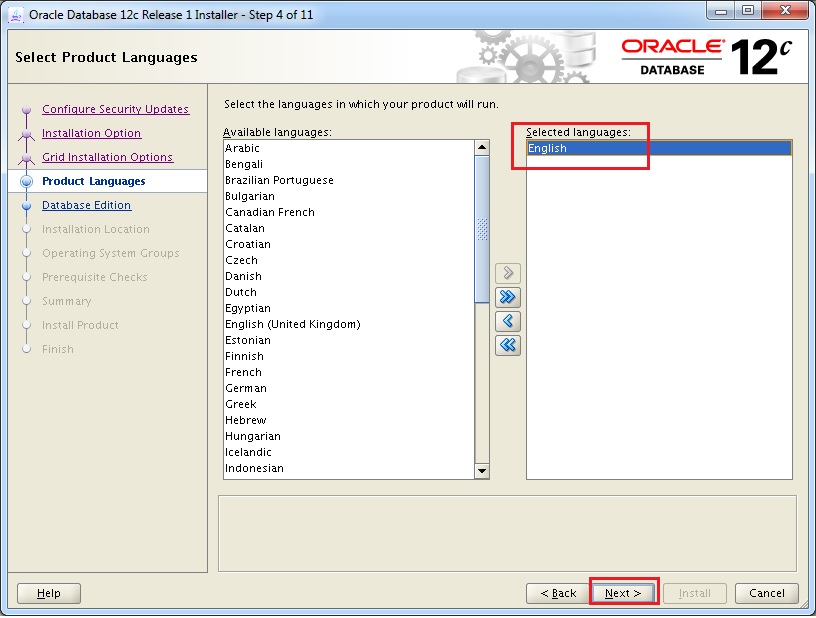
Task: Open the Help dialog
Action: pos(49,593)
